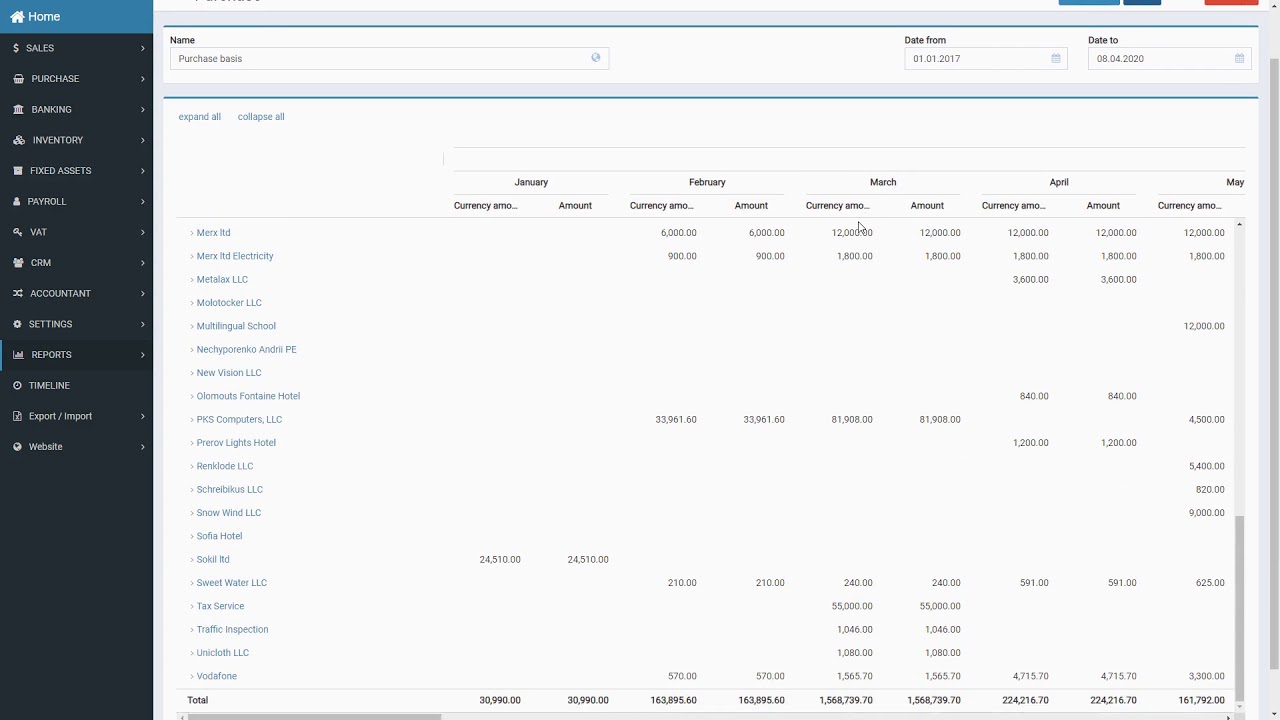Viewport: 1280px width, 720px height.
Task: Click the icon beside VAT
Action: 18,232
